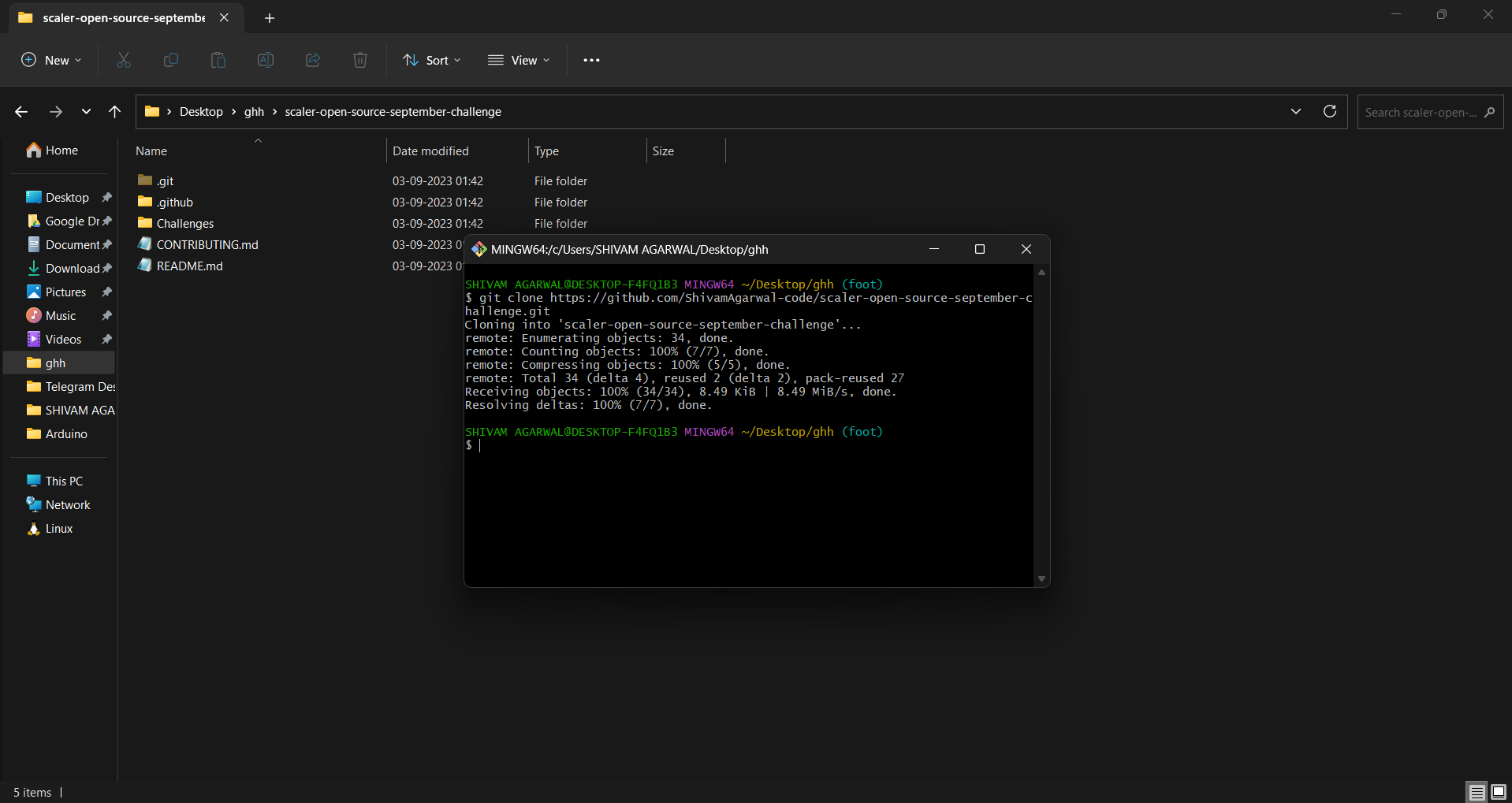Open the Share icon
Screen dimensions: 1512x803
312,60
